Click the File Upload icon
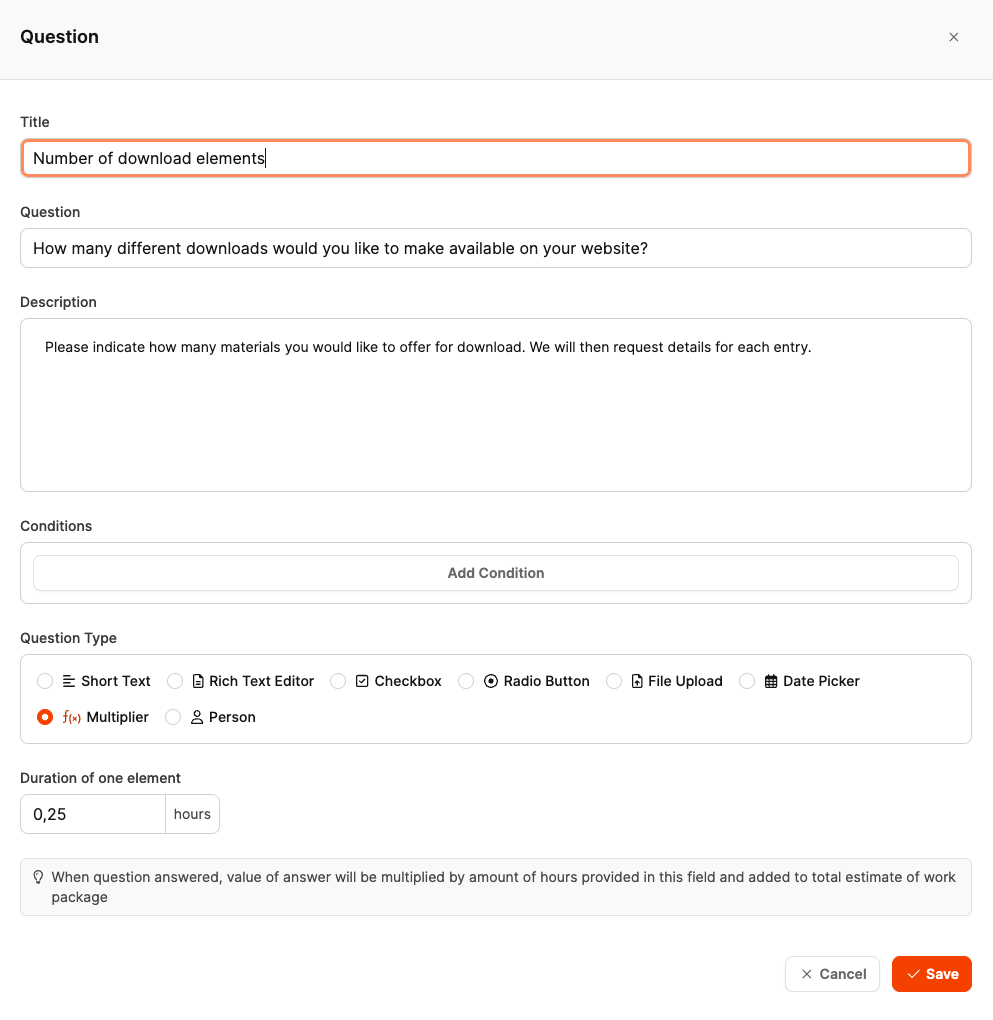993x1020 pixels. click(x=637, y=681)
